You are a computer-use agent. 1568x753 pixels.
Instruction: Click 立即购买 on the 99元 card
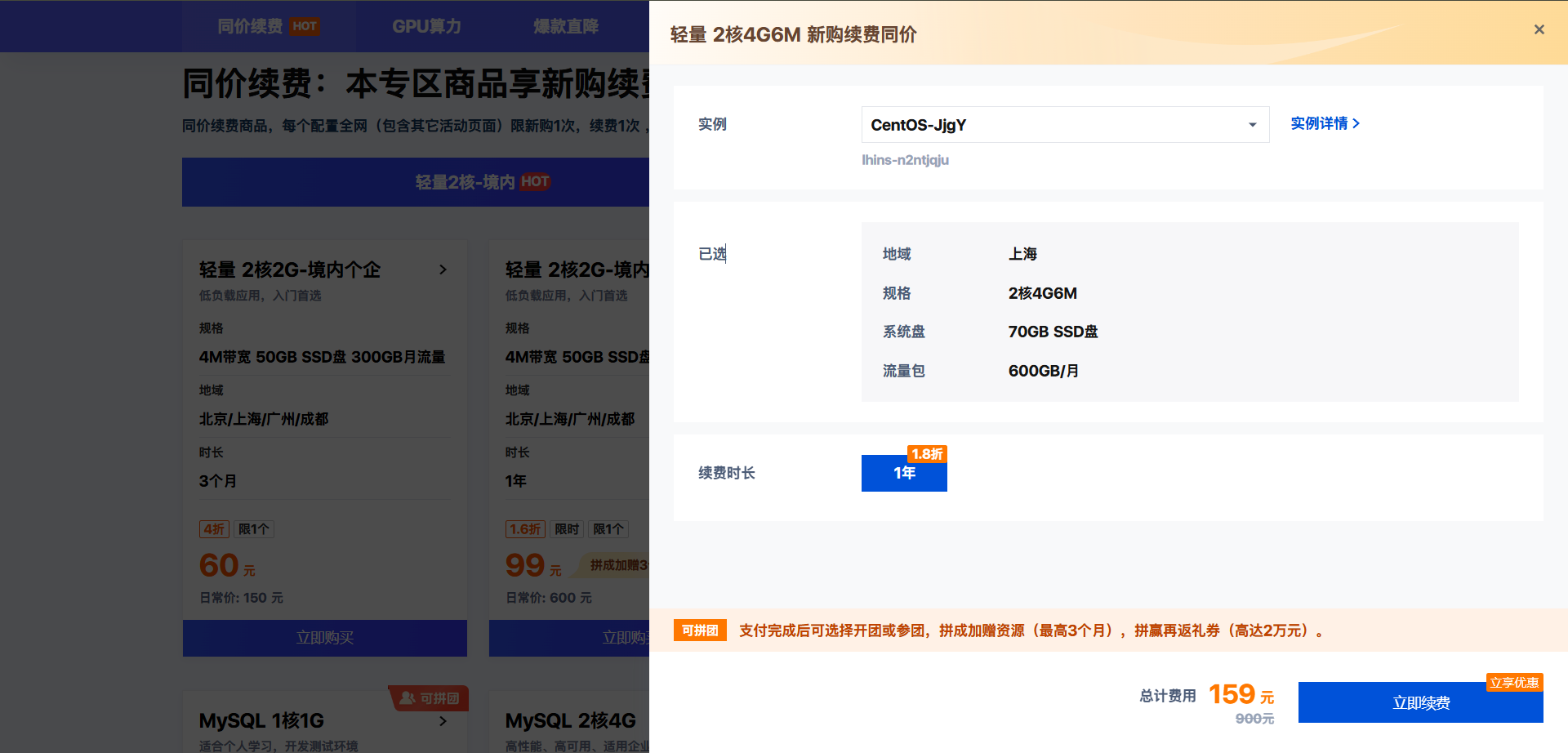tap(569, 638)
